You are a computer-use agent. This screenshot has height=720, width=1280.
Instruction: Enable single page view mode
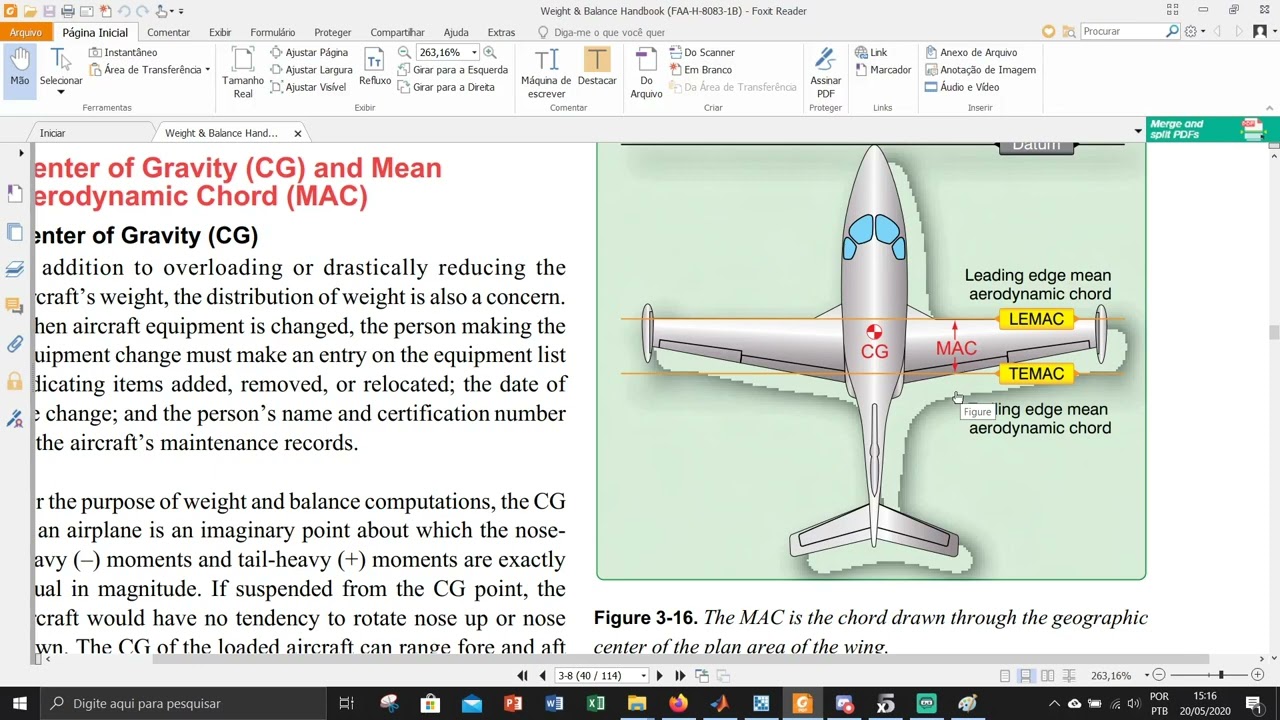(1005, 676)
